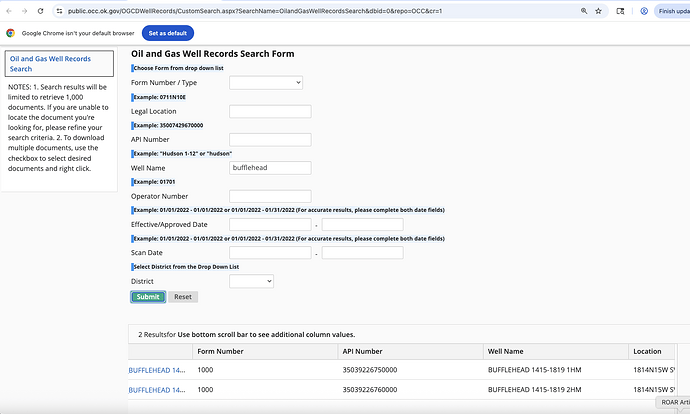
Task: Click the ROAR tooltip tab at bottom right
Action: point(673,402)
